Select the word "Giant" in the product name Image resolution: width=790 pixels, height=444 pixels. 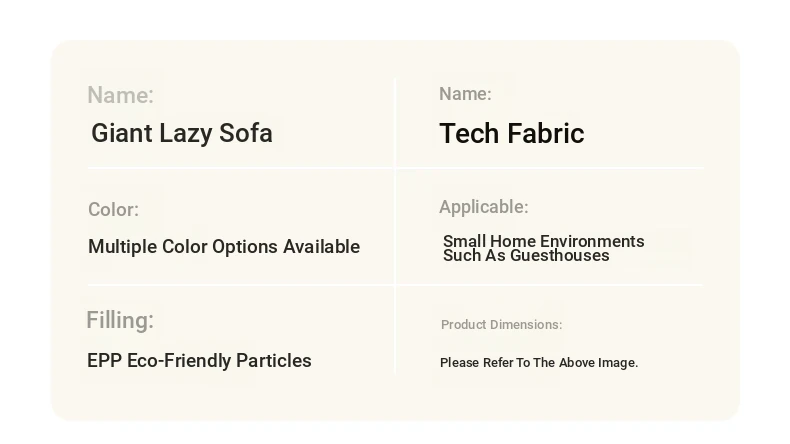pos(122,133)
